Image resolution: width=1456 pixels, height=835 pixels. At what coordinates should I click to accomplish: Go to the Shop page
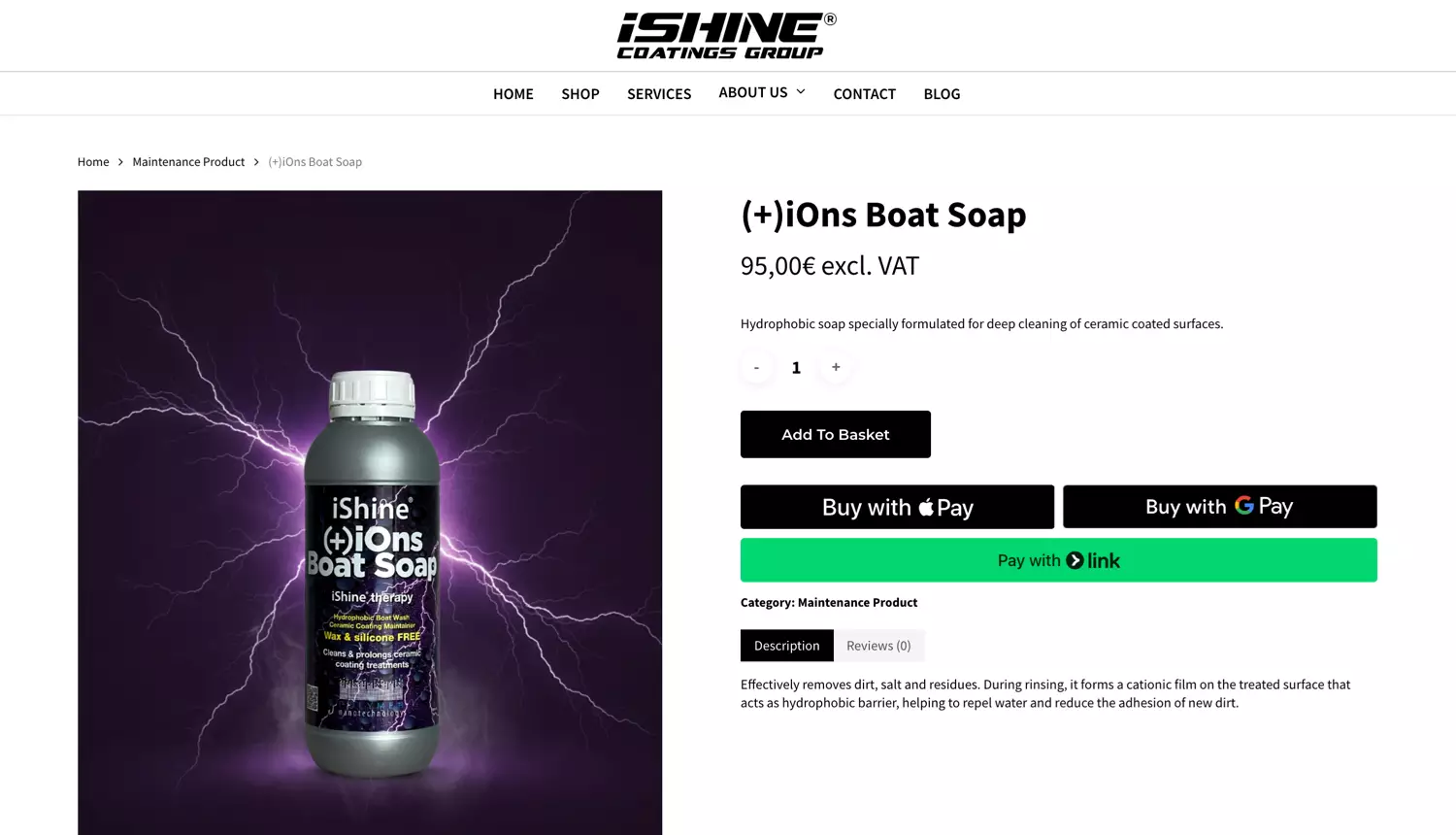[580, 94]
